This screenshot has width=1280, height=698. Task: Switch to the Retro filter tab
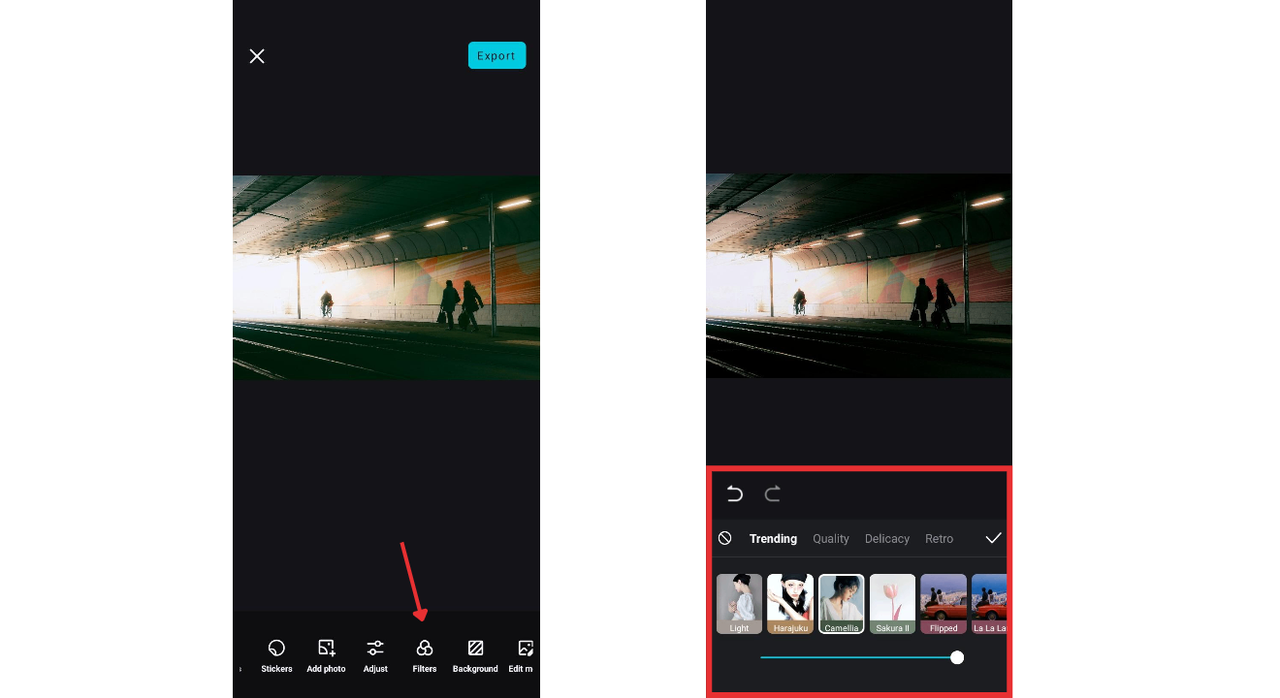(939, 539)
